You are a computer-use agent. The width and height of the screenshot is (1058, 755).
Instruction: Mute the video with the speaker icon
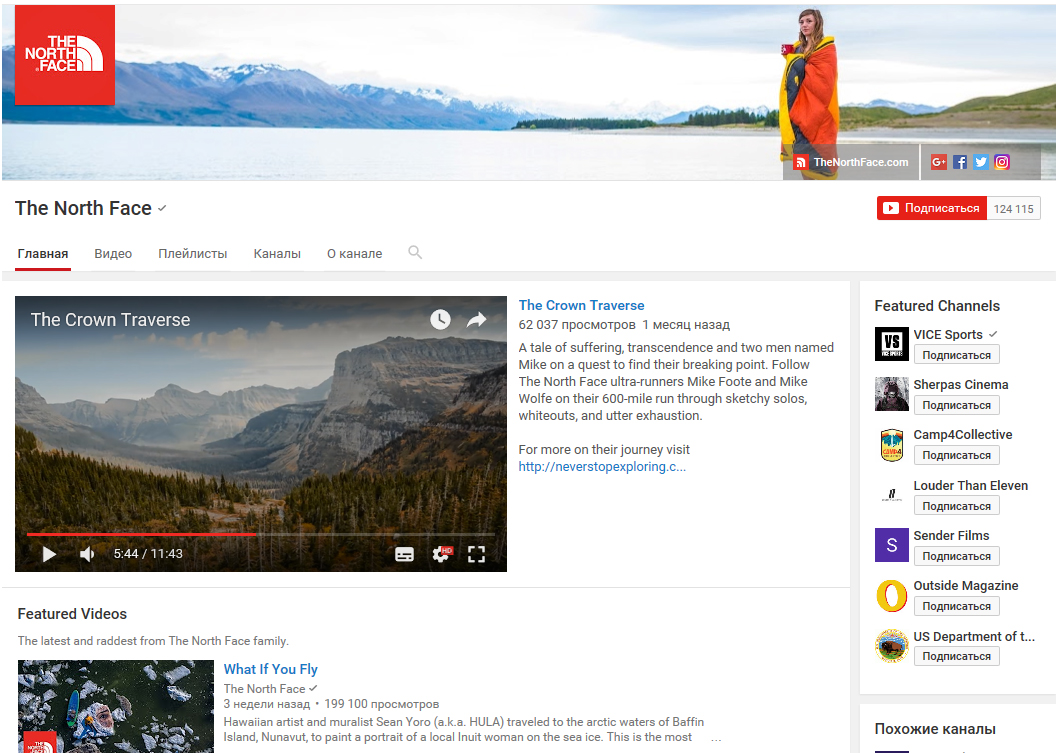coord(87,554)
